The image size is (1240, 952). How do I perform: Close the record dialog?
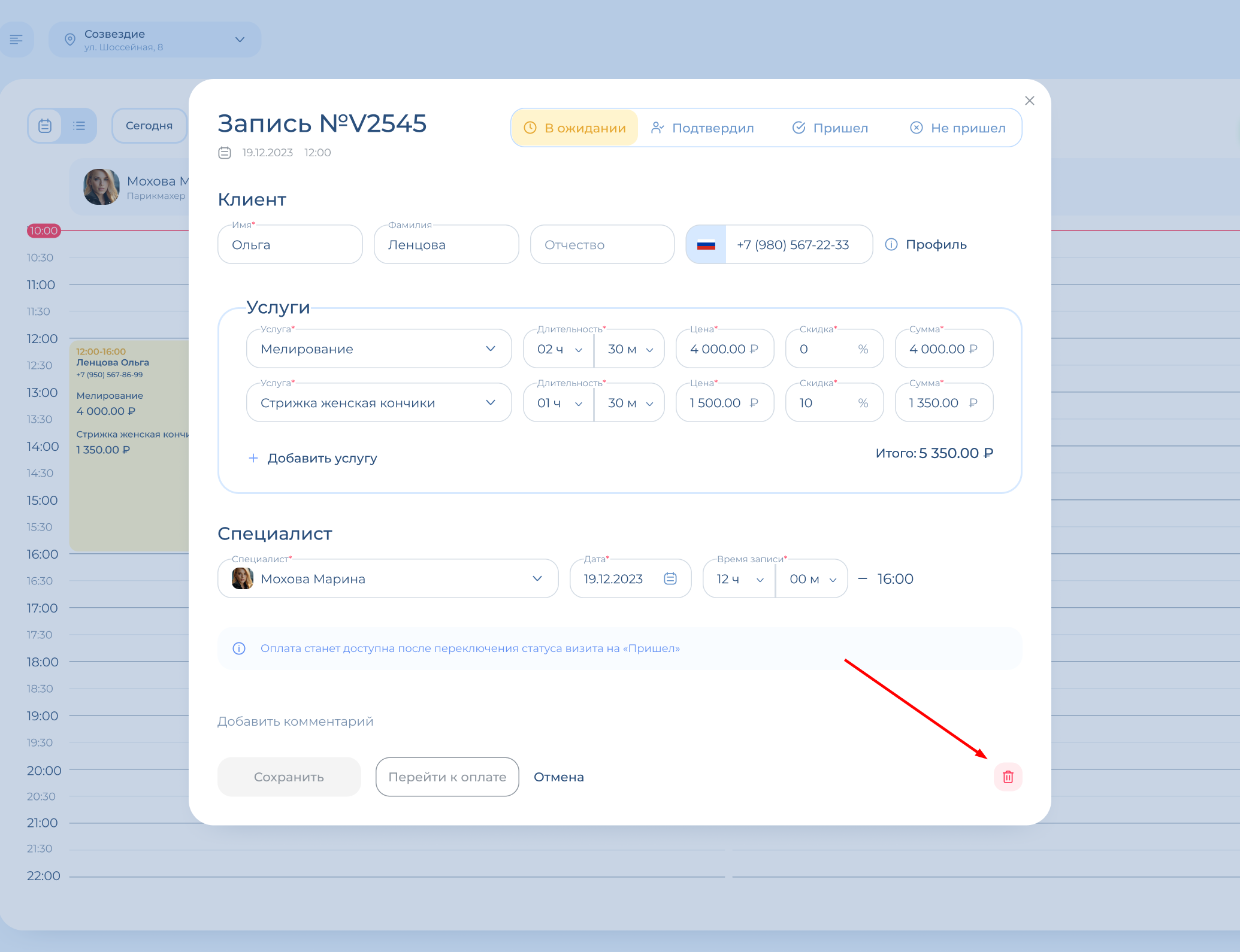pos(1030,101)
